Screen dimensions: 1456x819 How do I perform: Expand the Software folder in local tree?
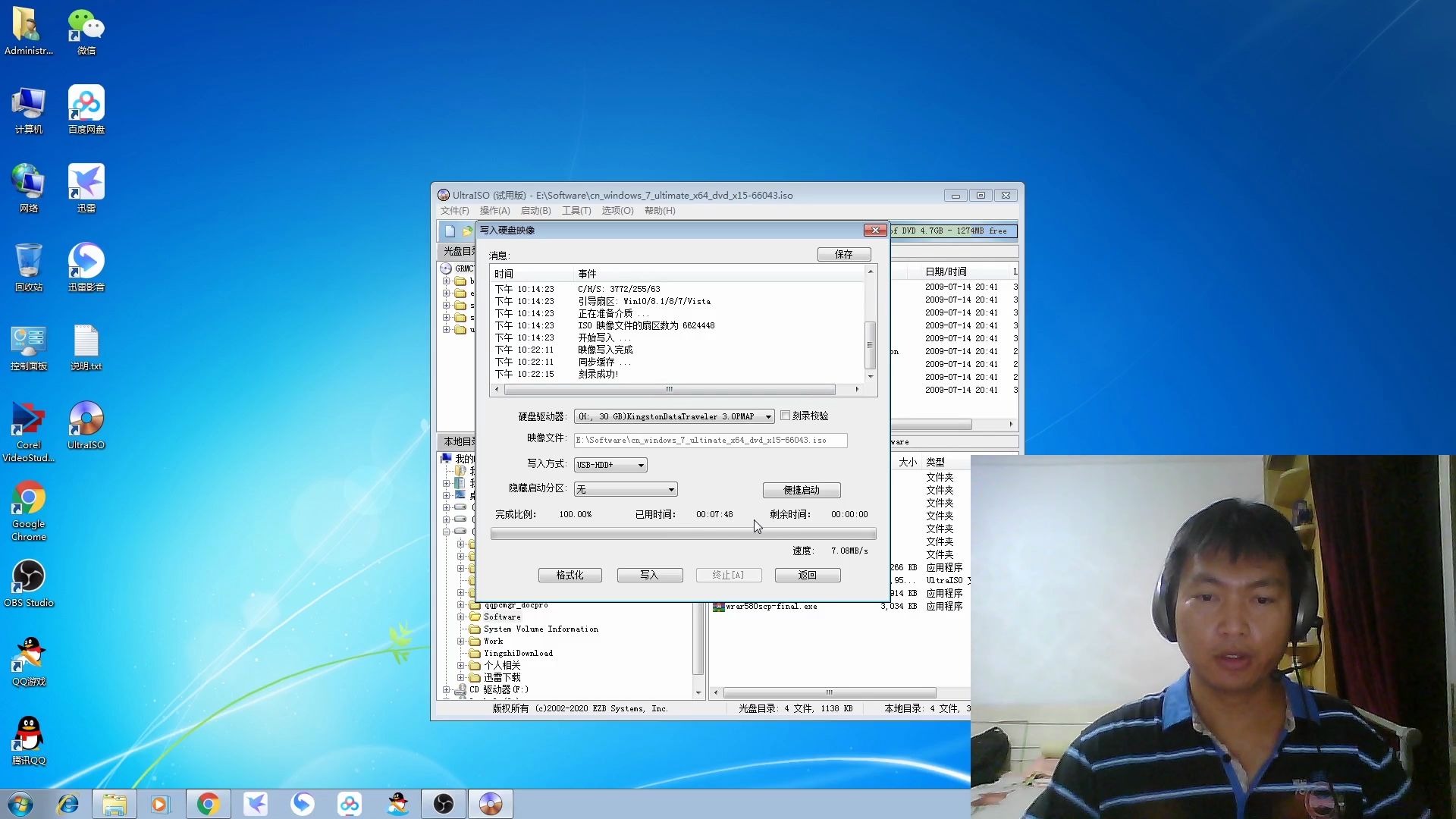pos(460,617)
